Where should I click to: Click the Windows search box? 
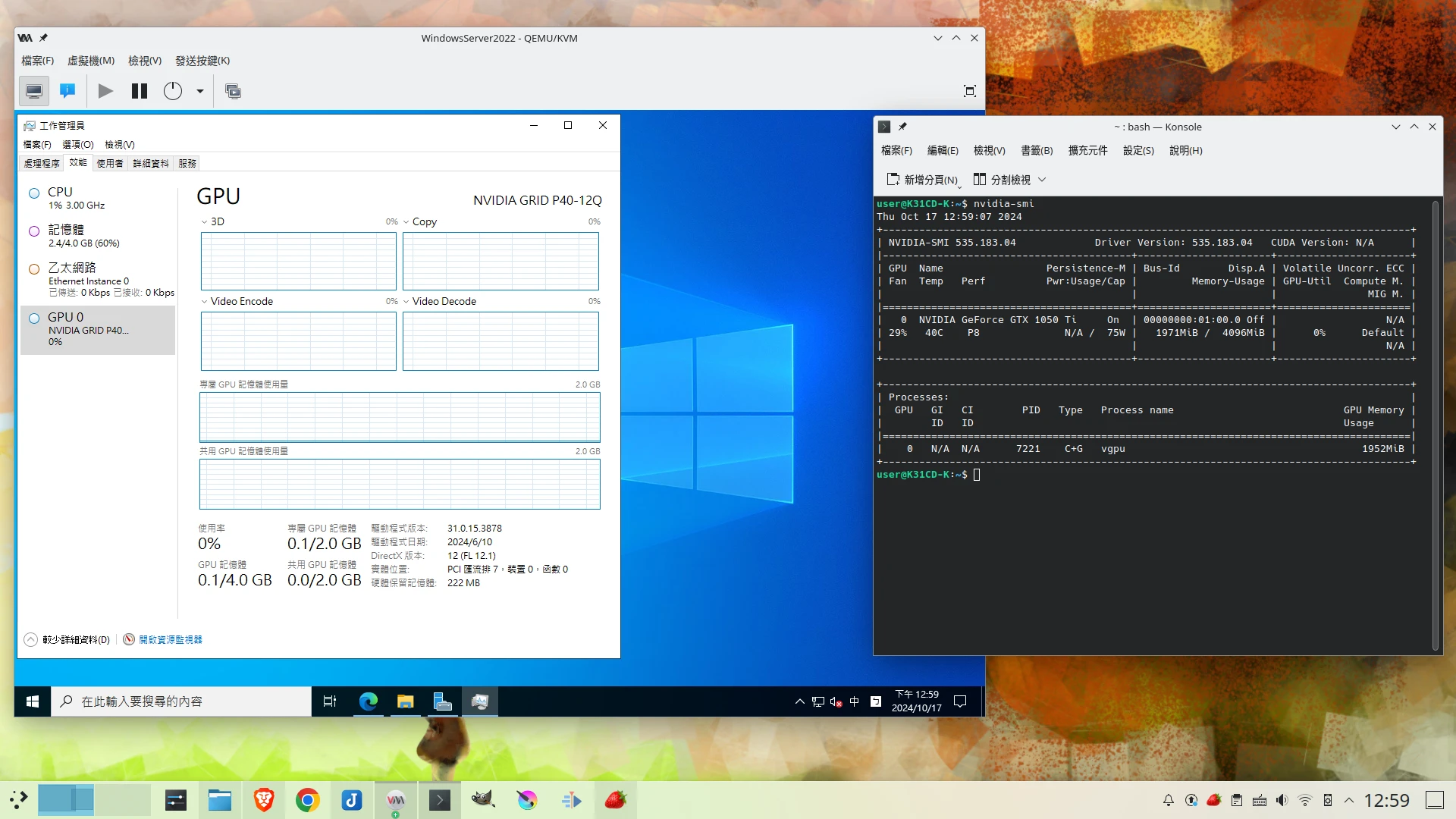(182, 701)
